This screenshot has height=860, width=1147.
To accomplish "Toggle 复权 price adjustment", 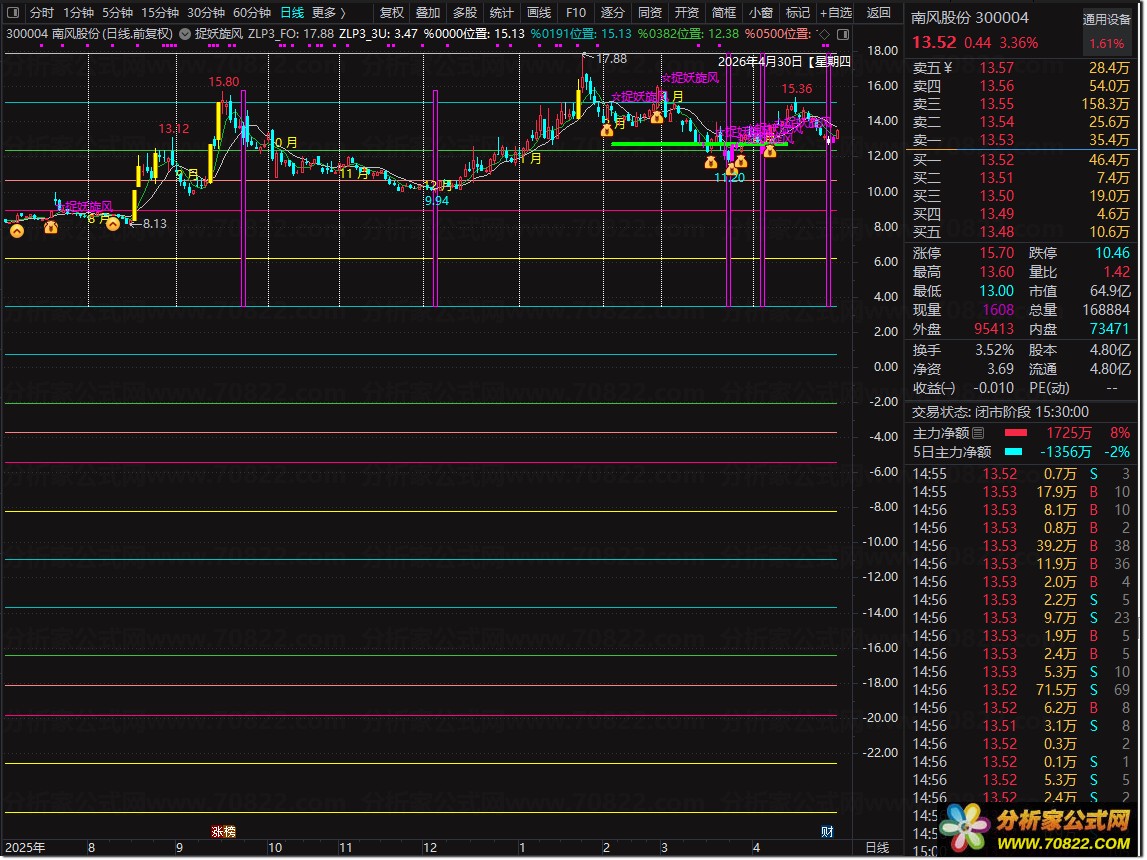I will click(x=392, y=12).
